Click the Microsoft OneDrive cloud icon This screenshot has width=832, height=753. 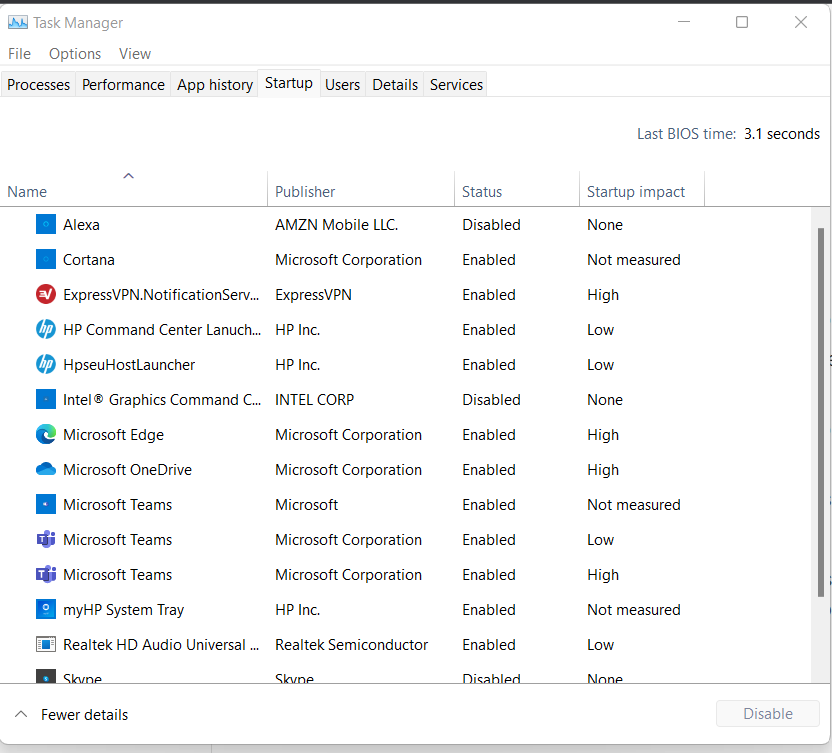(x=46, y=470)
